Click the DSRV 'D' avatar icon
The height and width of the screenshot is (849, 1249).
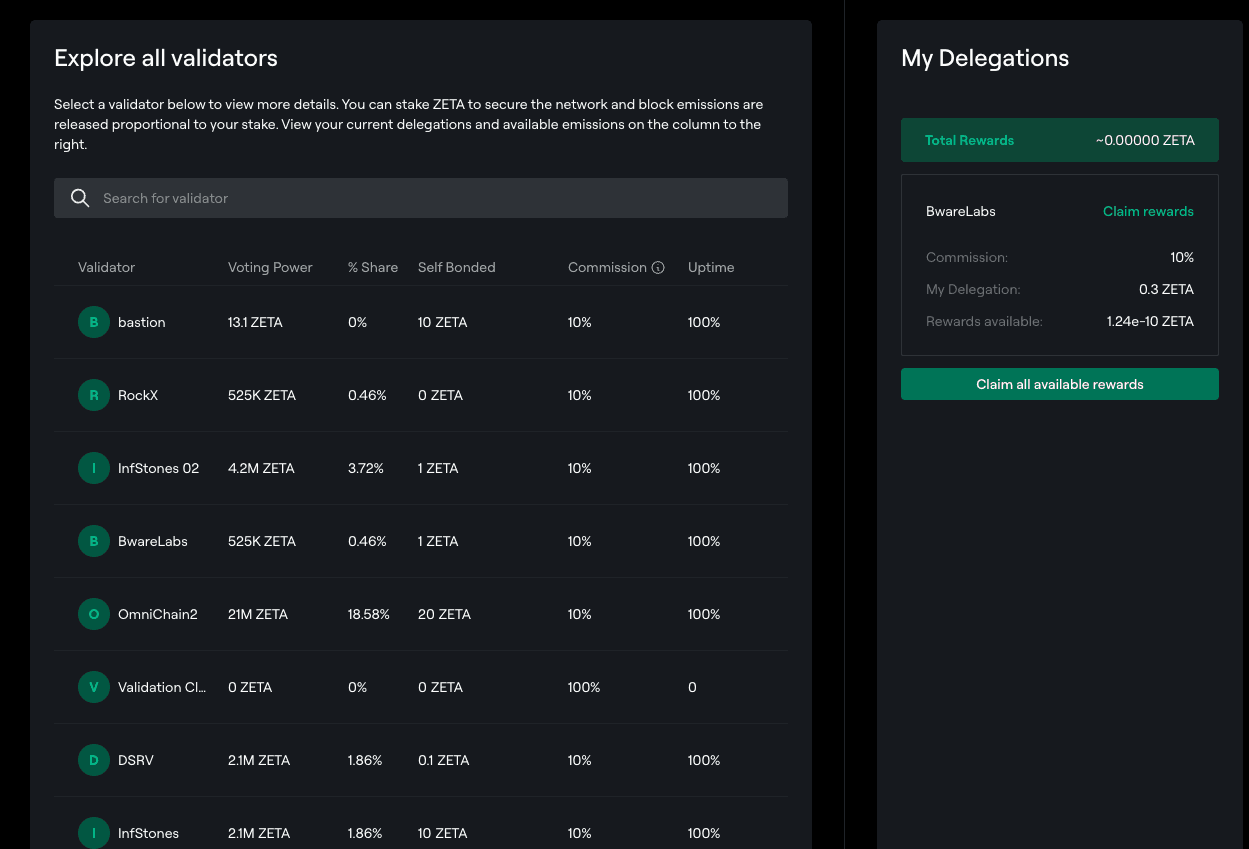94,760
